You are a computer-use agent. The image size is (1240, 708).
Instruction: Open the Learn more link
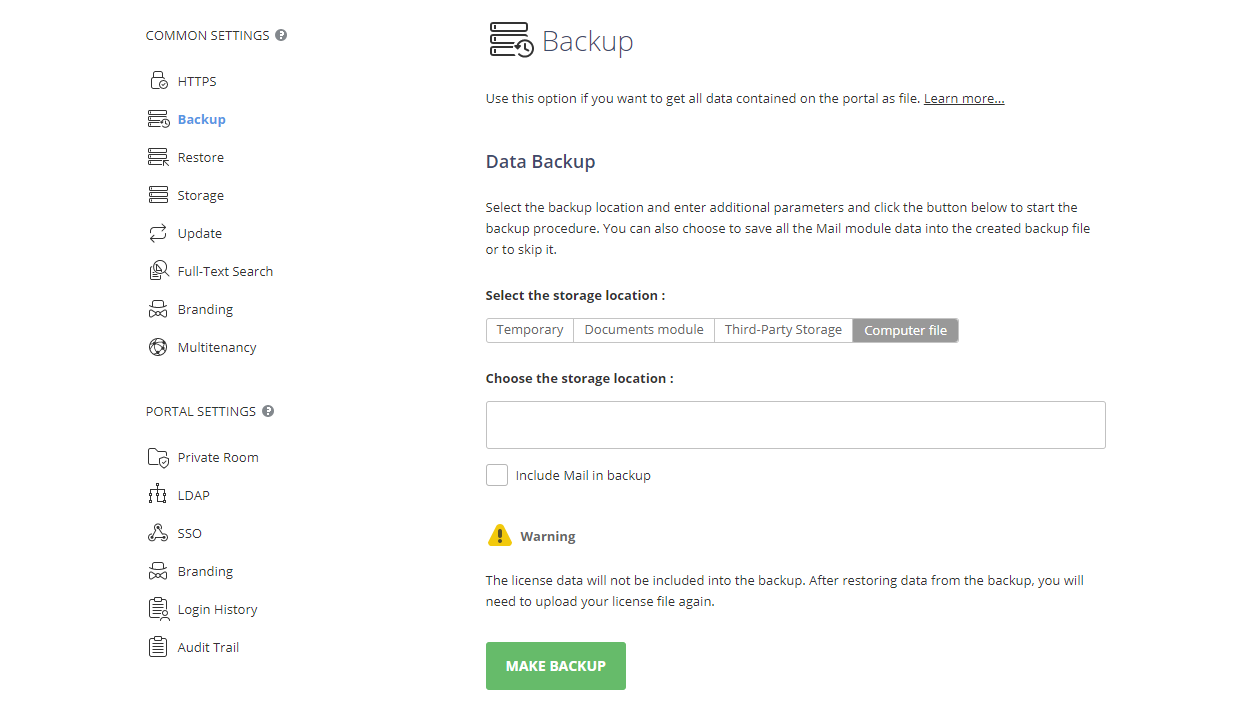pyautogui.click(x=963, y=99)
